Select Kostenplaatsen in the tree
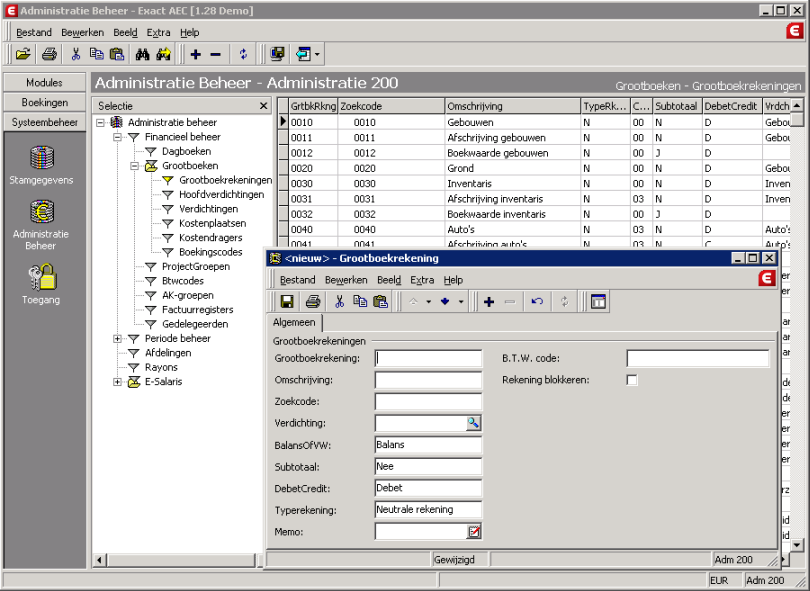This screenshot has height=591, width=810. 212,224
